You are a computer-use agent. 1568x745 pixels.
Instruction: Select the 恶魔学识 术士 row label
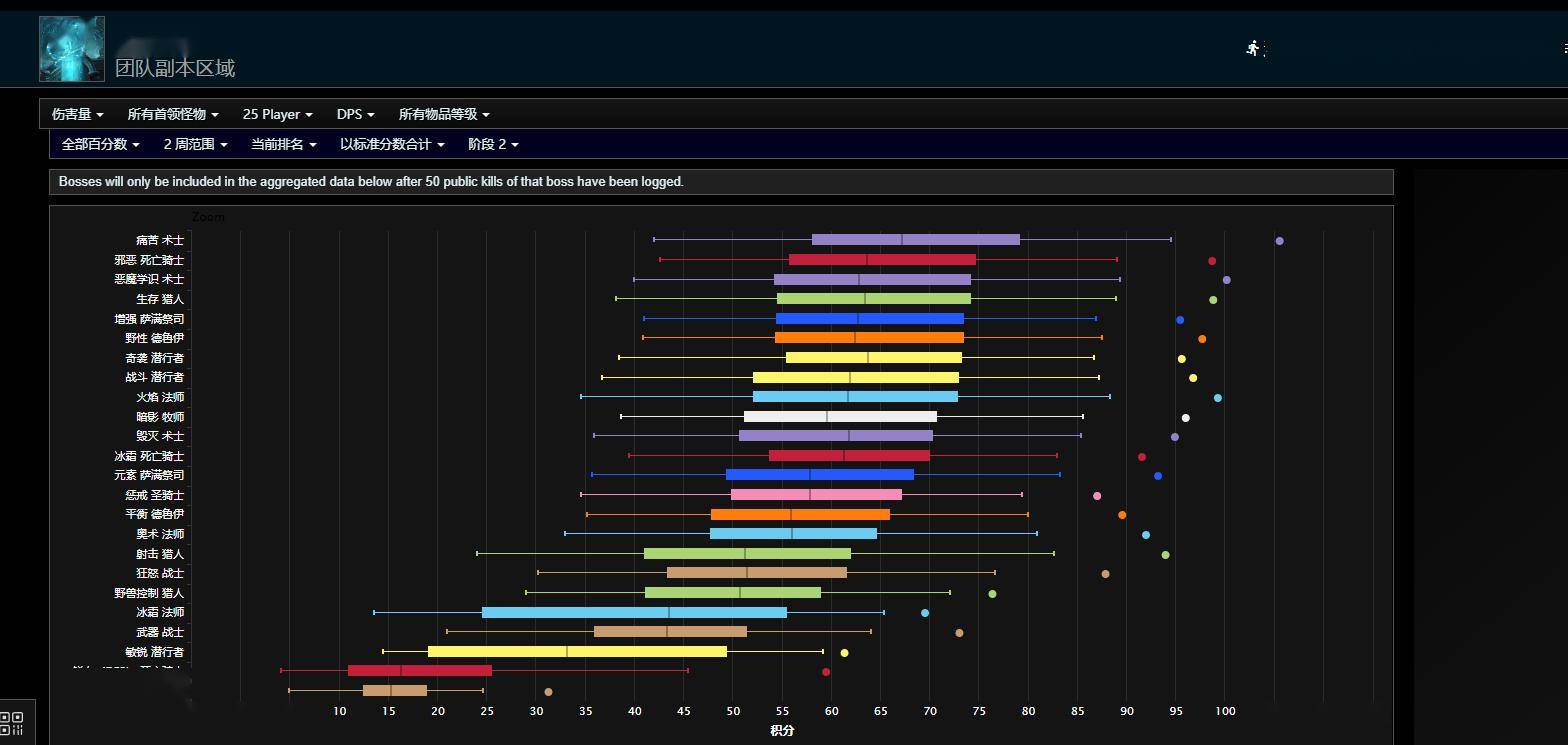[149, 279]
